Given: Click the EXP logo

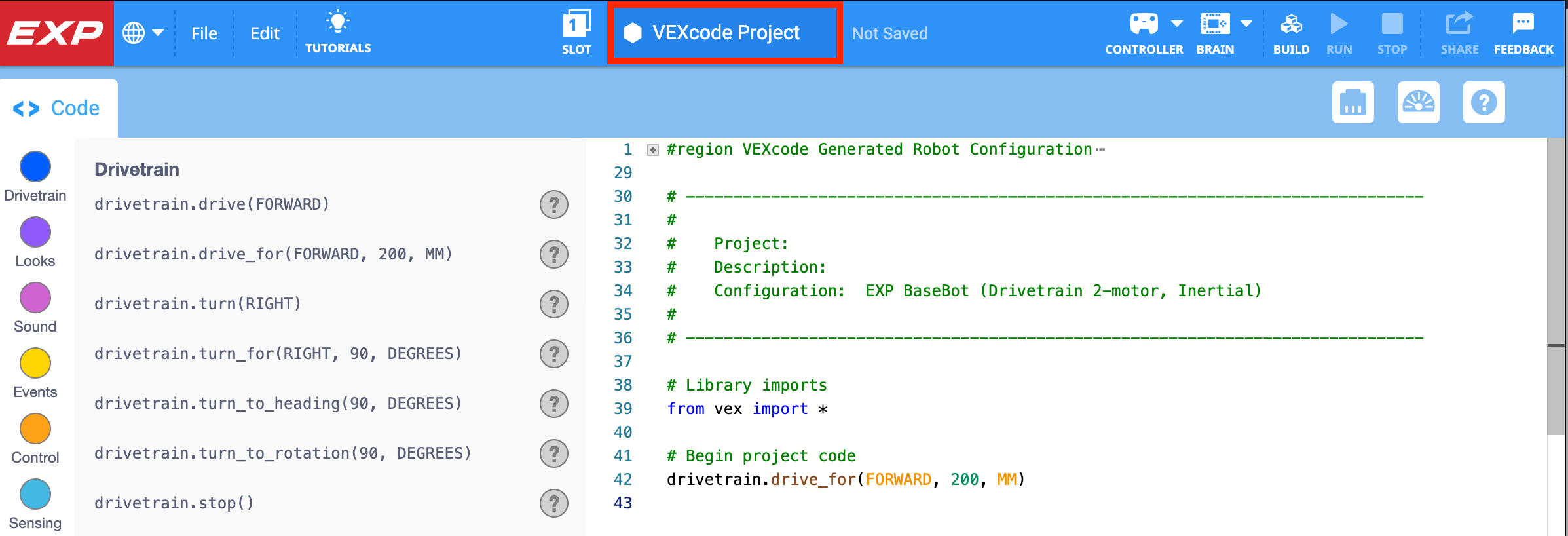Looking at the screenshot, I should [x=56, y=33].
